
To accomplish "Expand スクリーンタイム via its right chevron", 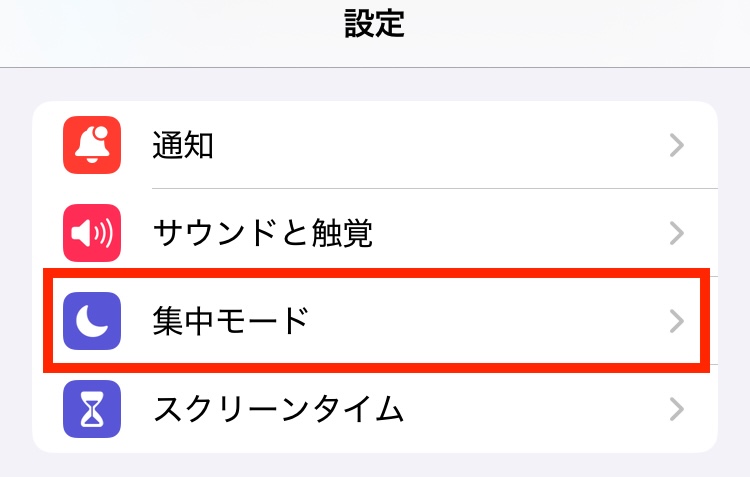I will click(677, 409).
